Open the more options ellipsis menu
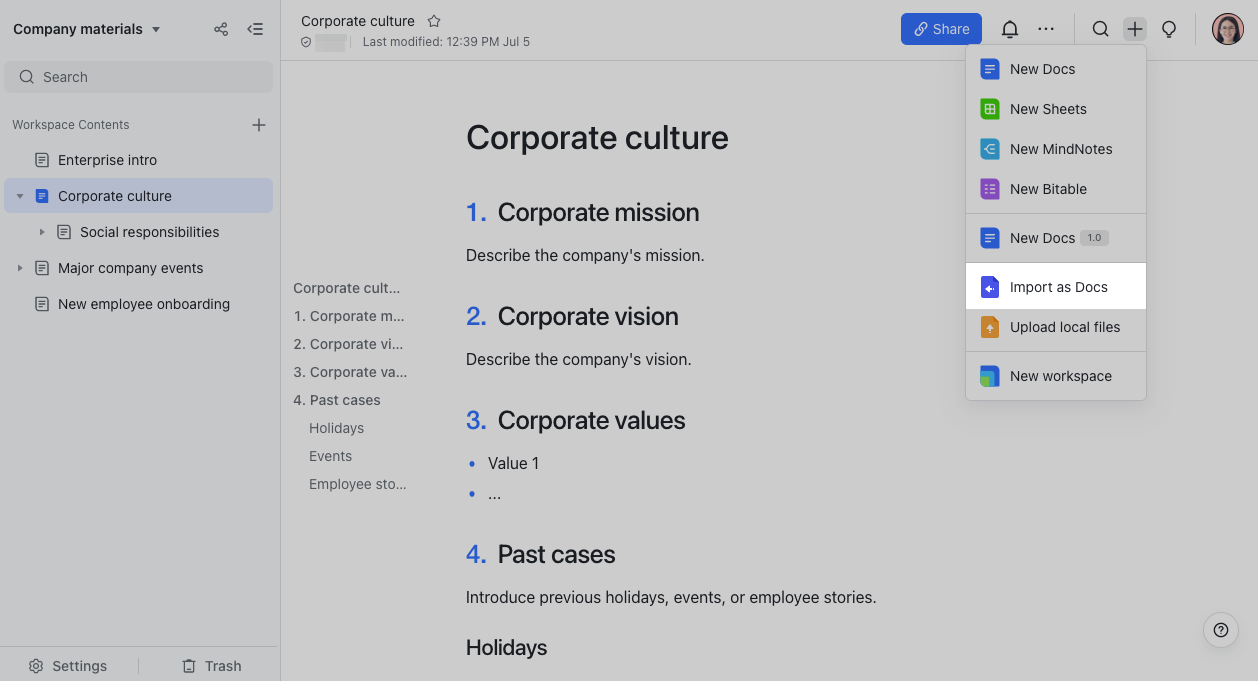The height and width of the screenshot is (681, 1258). point(1046,29)
